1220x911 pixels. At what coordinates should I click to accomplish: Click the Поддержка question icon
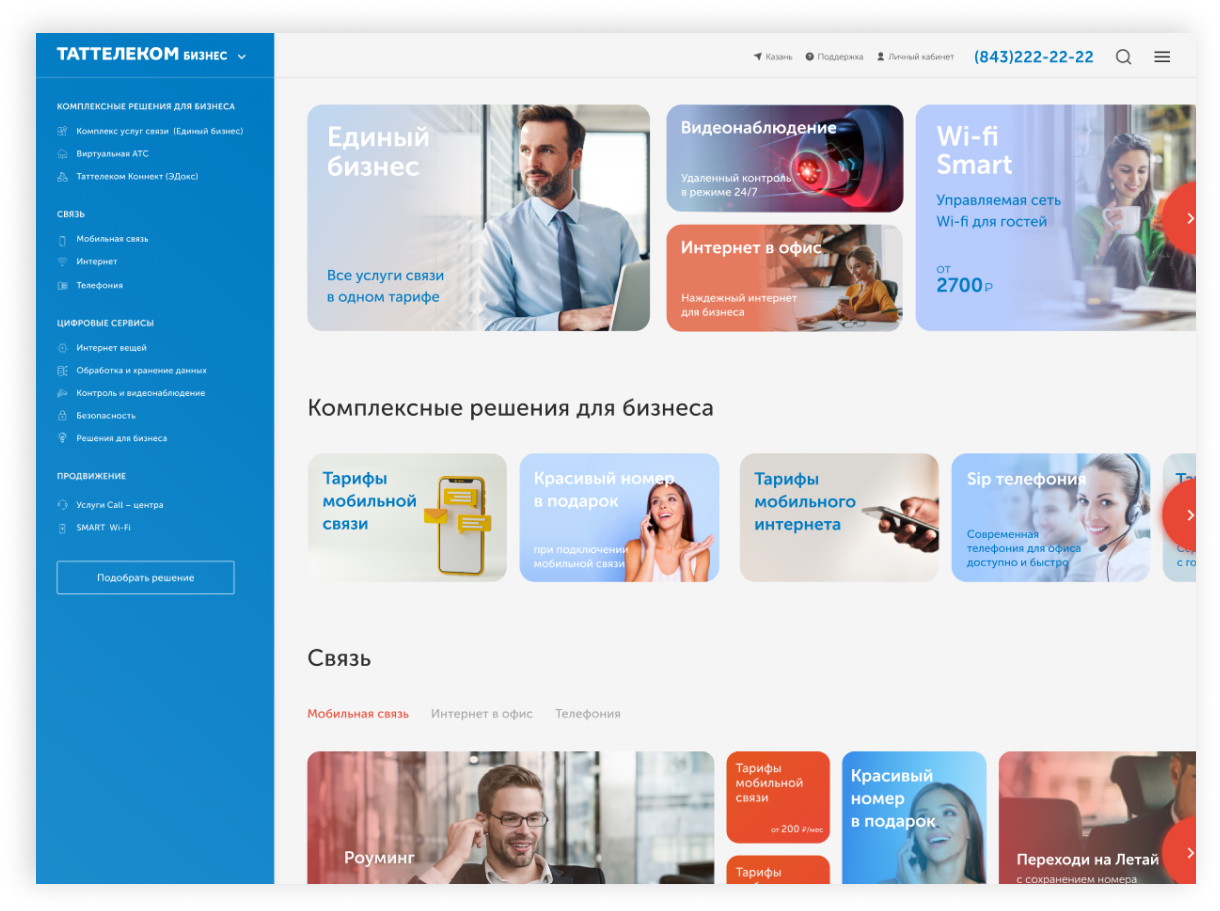810,57
